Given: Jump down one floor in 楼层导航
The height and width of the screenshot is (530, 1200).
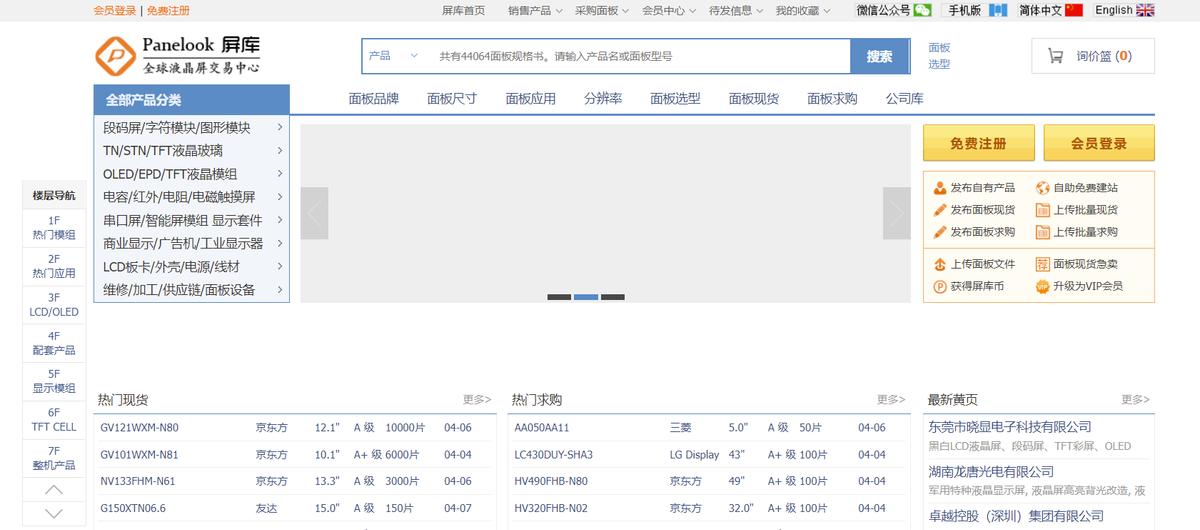Looking at the screenshot, I should coord(54,513).
